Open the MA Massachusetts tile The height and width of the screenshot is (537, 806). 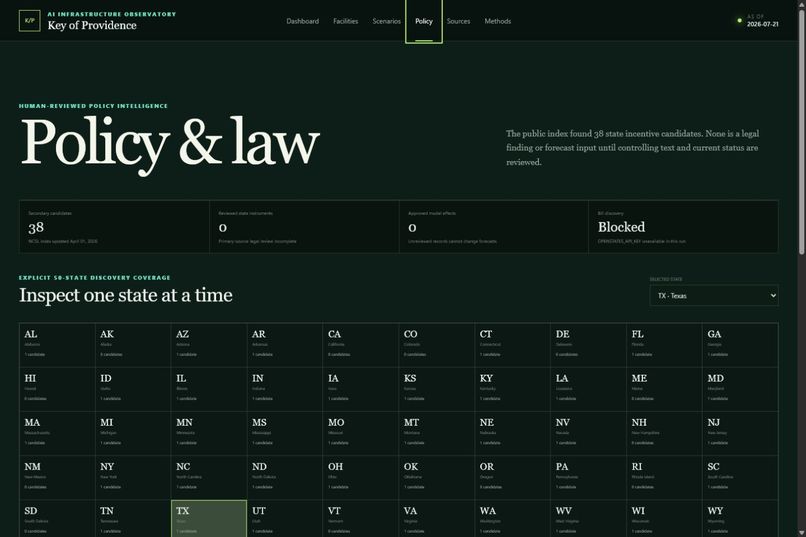[57, 433]
